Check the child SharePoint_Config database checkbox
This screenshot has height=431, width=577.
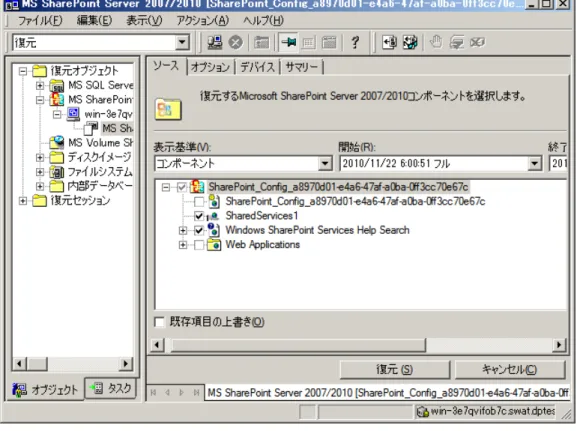(x=199, y=202)
